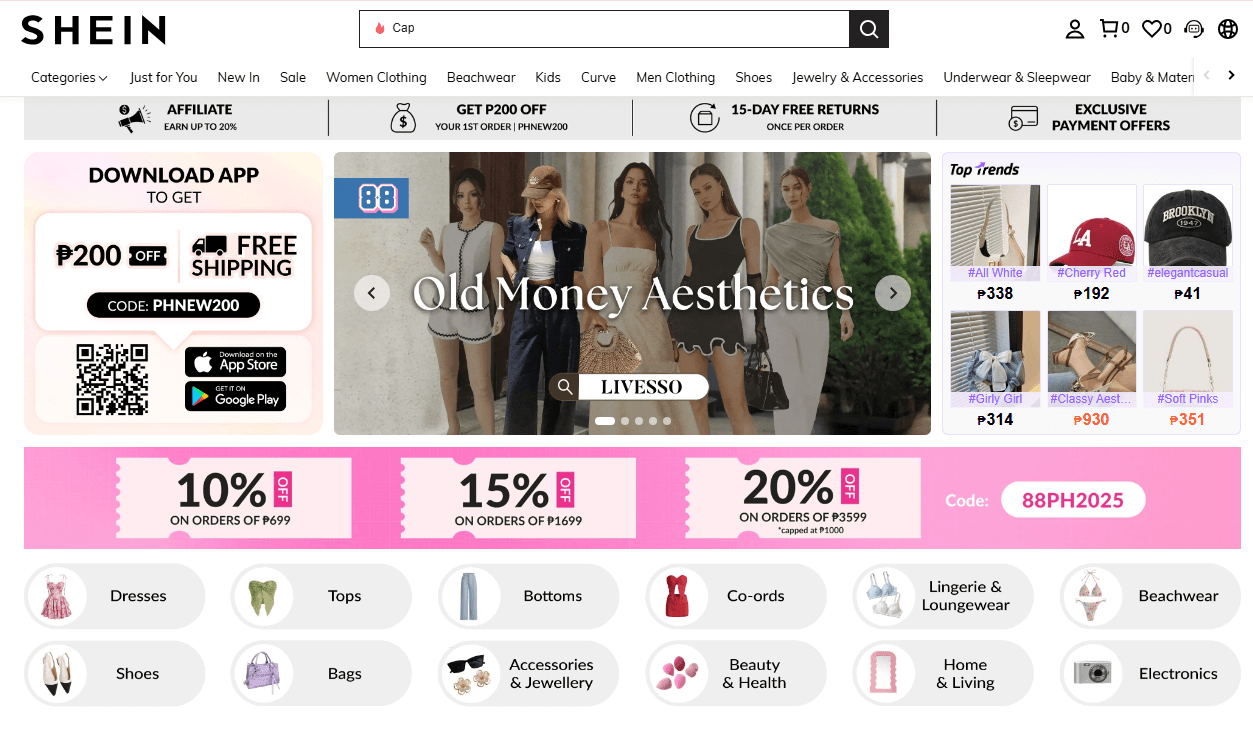Click the search magnifier button

point(868,28)
